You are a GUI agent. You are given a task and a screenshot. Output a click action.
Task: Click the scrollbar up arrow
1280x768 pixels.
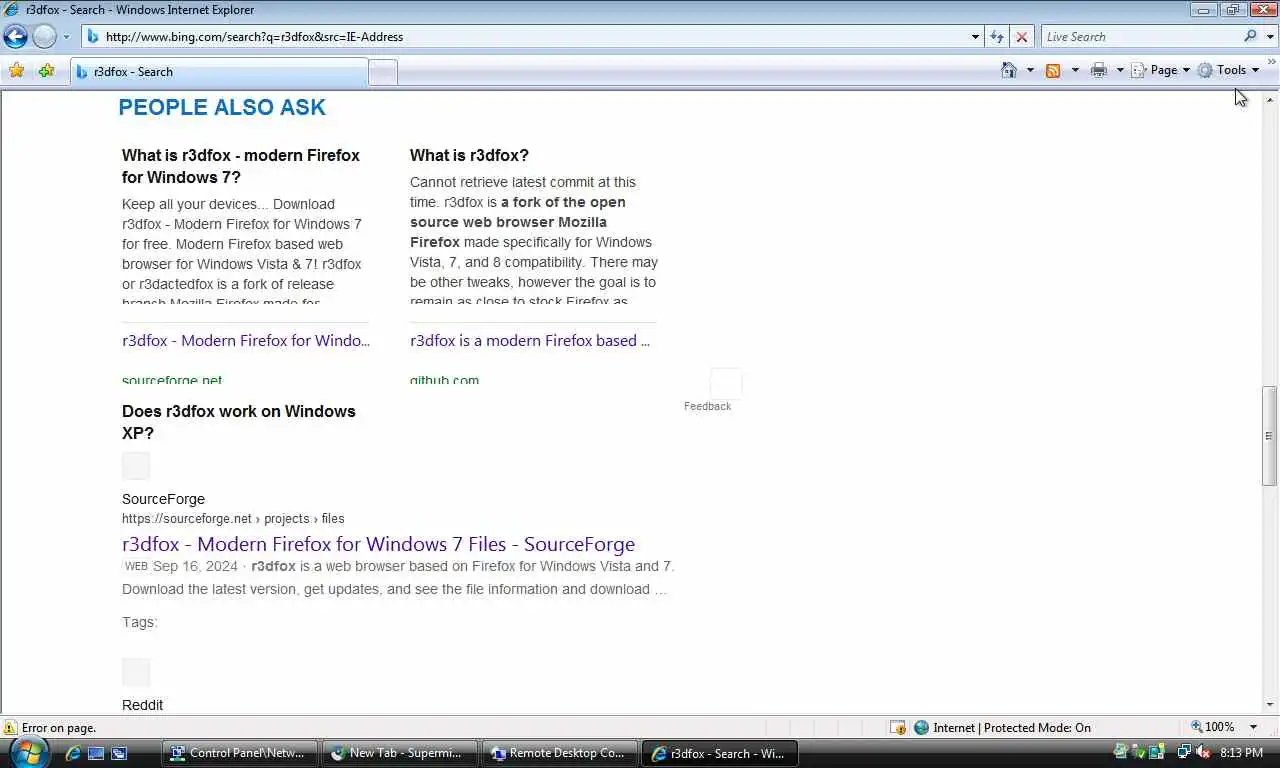(x=1270, y=100)
